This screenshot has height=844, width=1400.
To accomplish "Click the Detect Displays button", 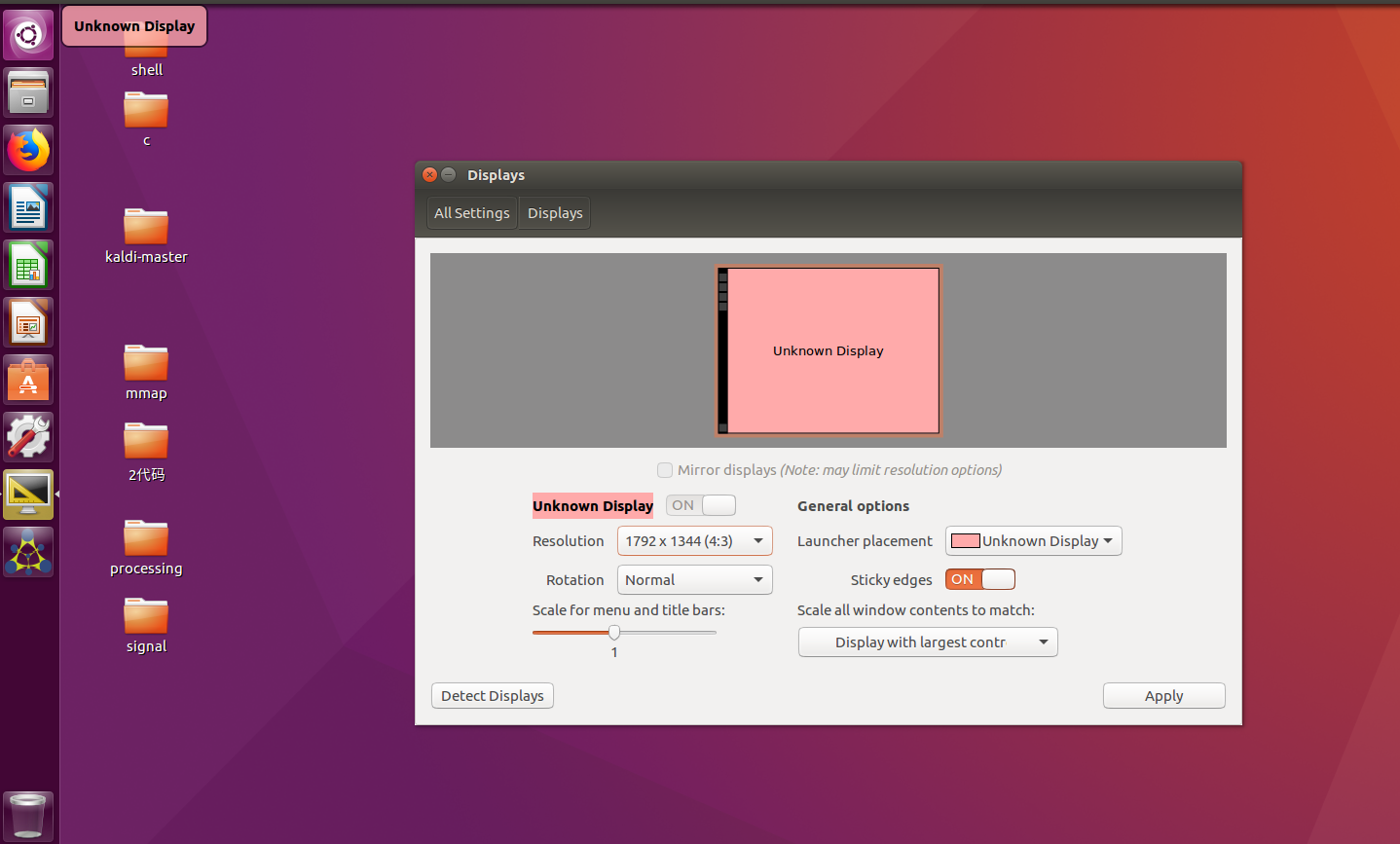I will click(492, 695).
